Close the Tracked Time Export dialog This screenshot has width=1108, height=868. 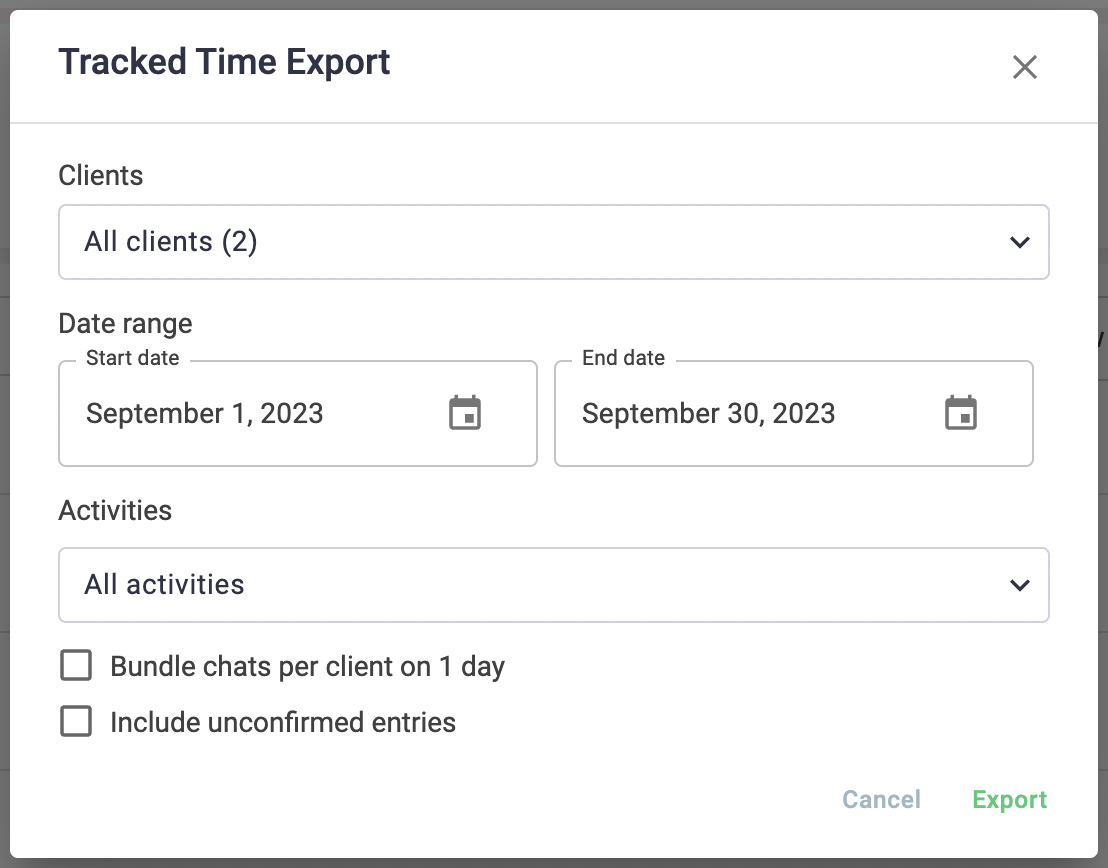click(1024, 67)
